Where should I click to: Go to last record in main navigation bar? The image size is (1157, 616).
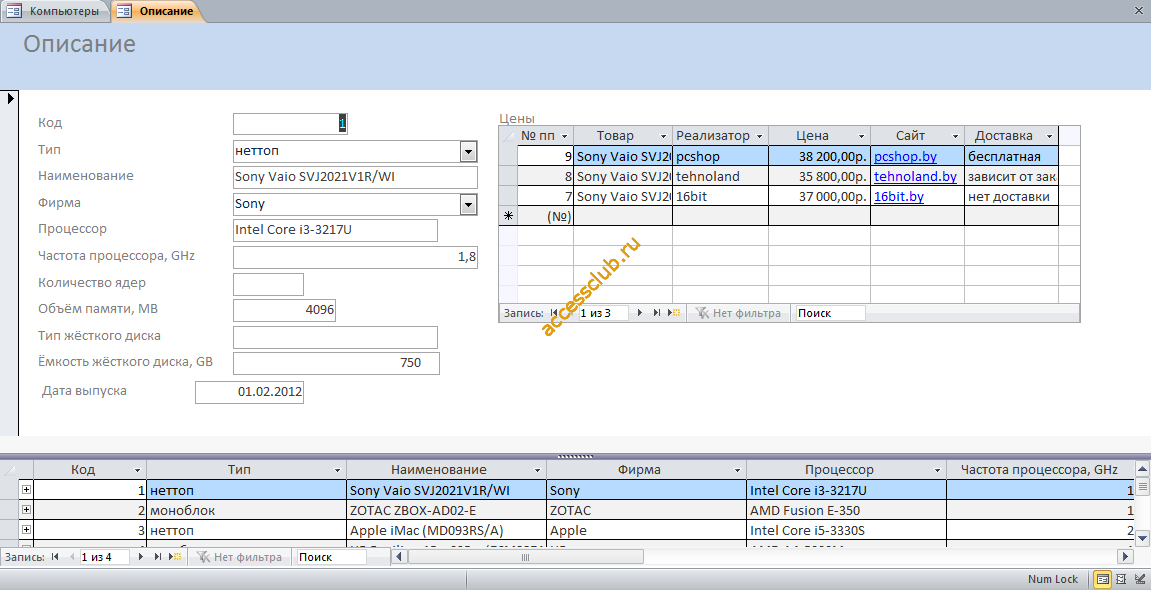(157, 557)
